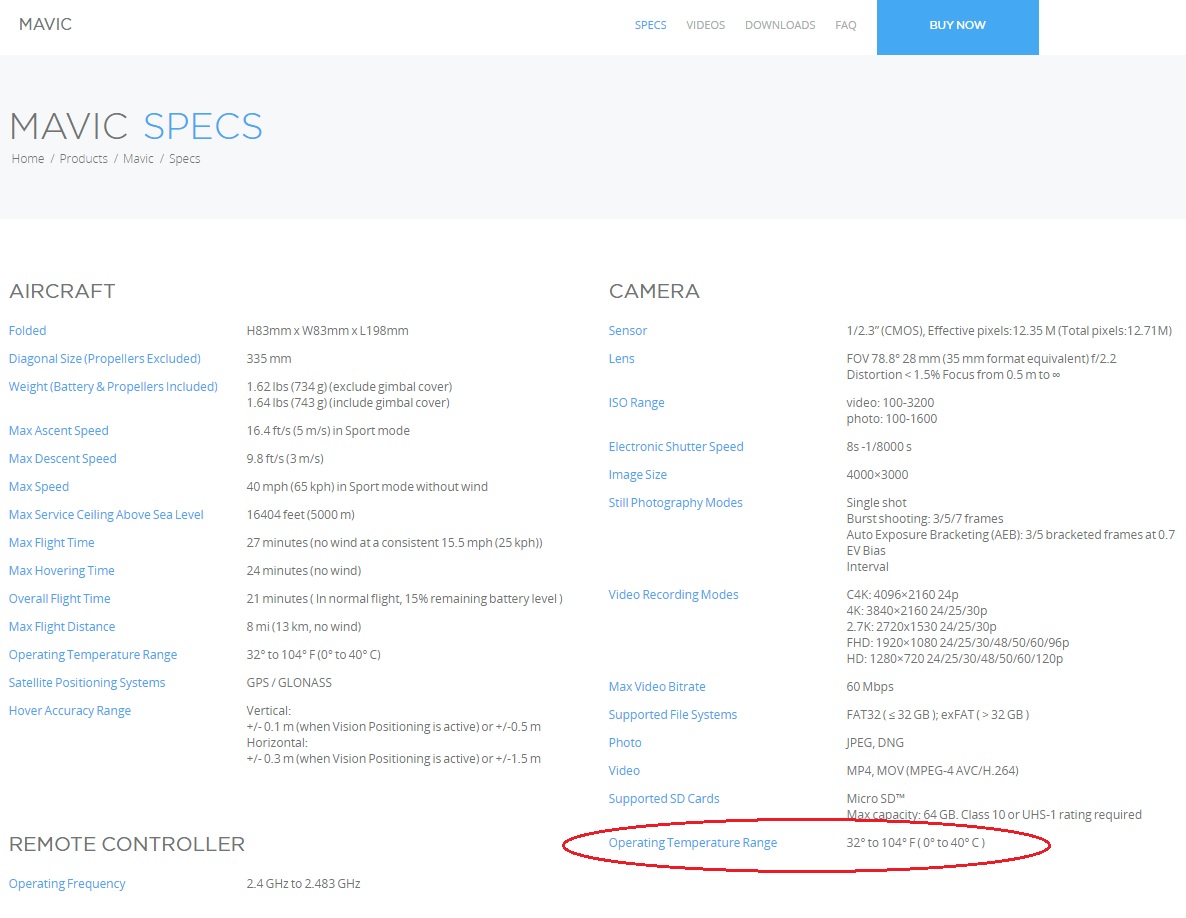
Task: Click aircraft Operating Temperature Range label
Action: [x=92, y=654]
